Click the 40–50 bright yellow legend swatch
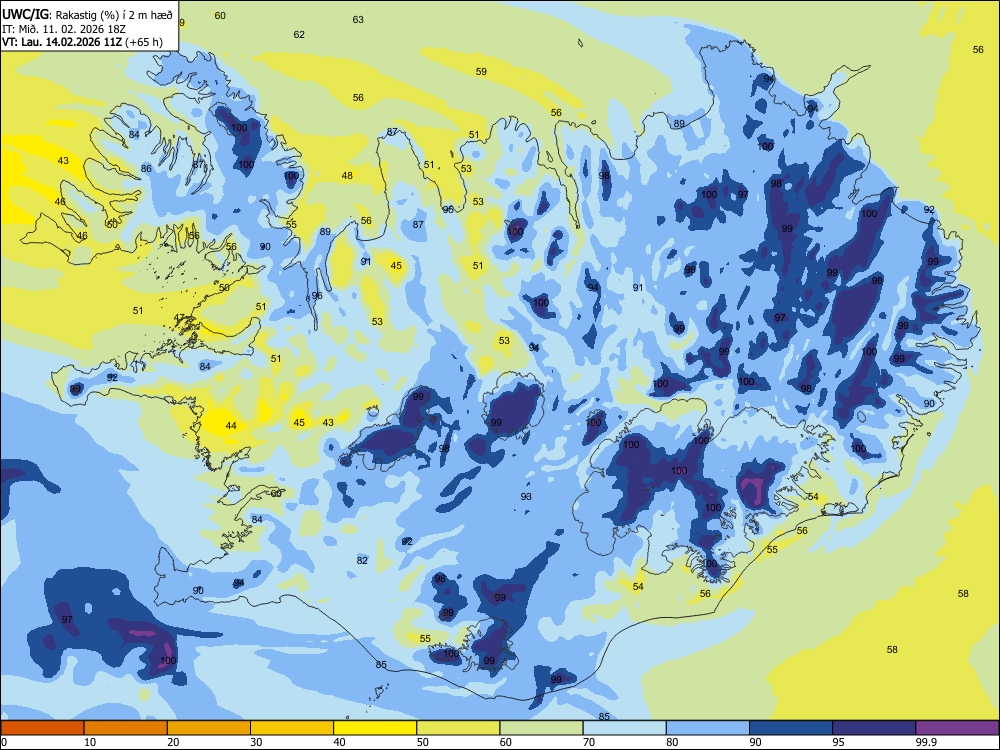This screenshot has height=750, width=1000. click(x=375, y=728)
